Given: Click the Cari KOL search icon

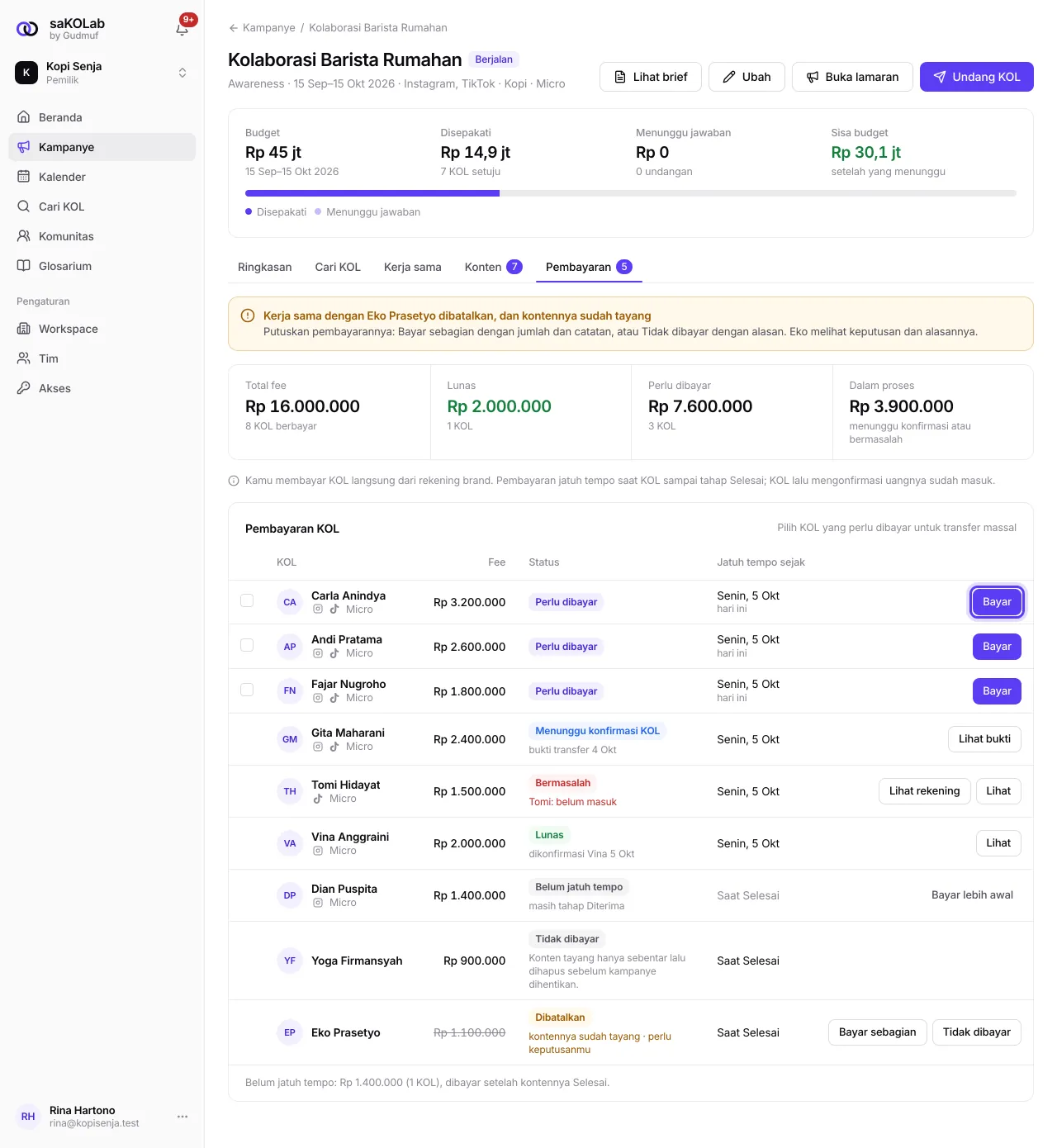Looking at the screenshot, I should [x=24, y=206].
